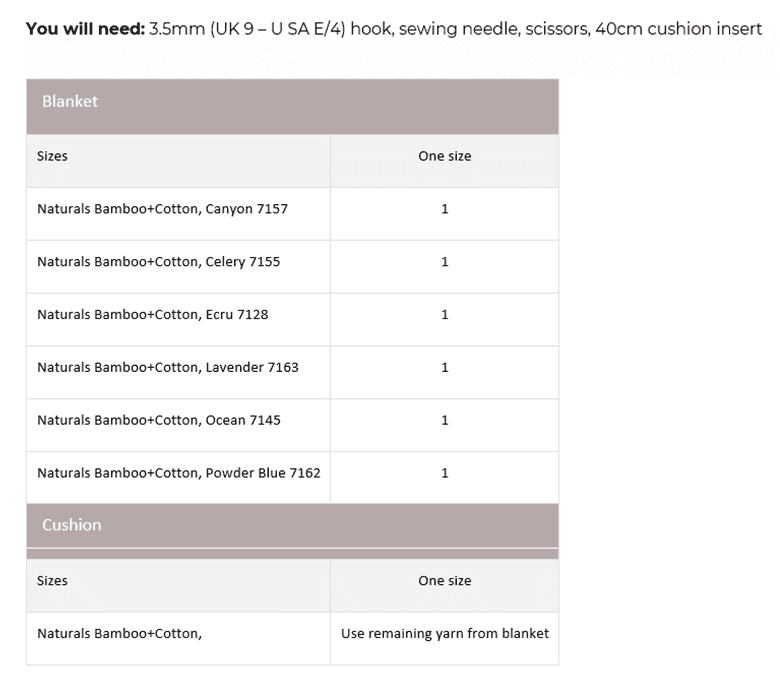
Task: Select the Powder Blue 7162 yarn row
Action: point(178,473)
